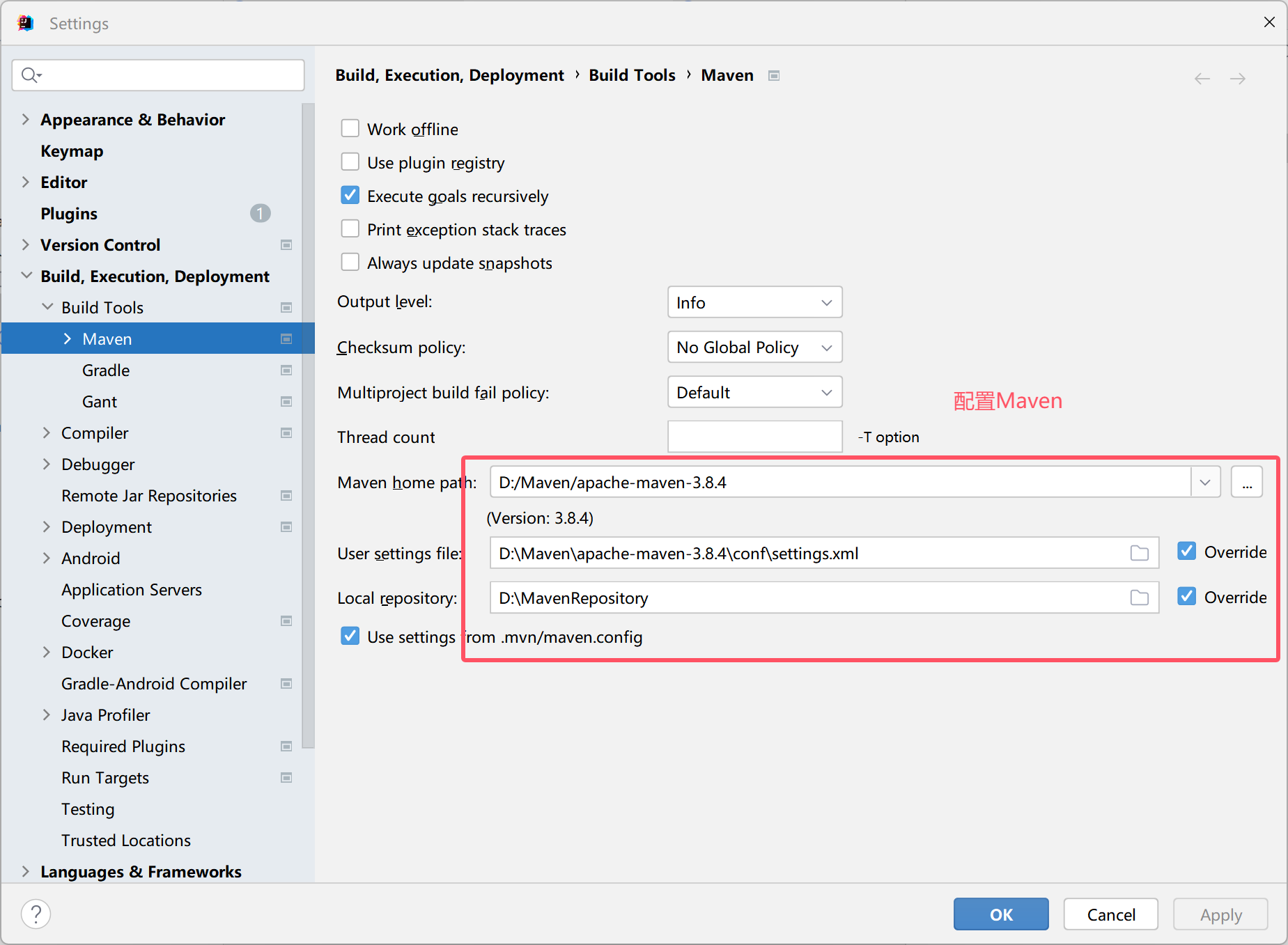Click project icon next to Build Tools

click(286, 308)
